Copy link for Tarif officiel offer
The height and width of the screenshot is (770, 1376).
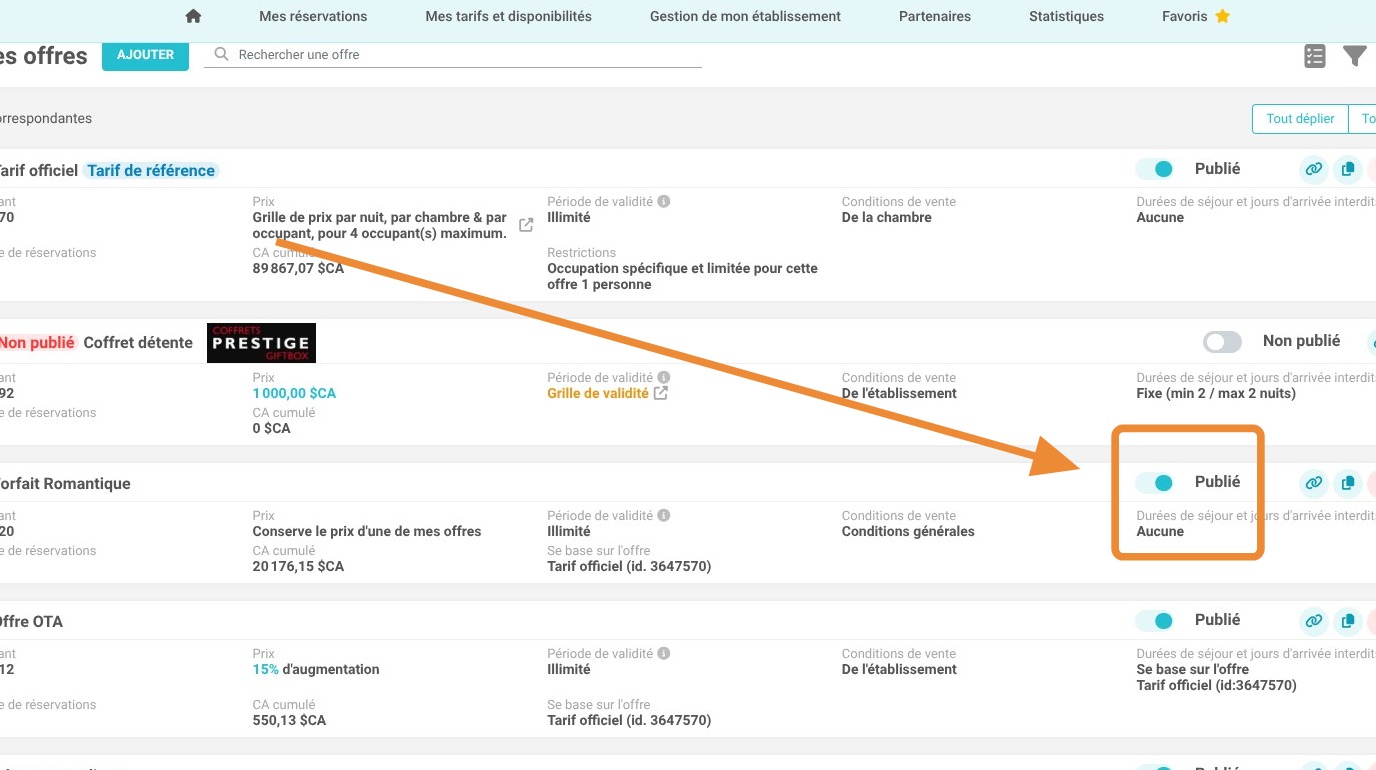(1314, 169)
